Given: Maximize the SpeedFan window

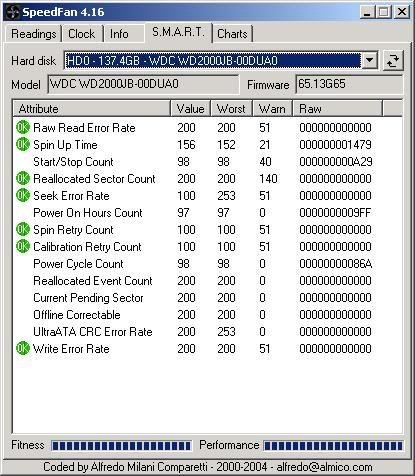Looking at the screenshot, I should click(x=383, y=12).
